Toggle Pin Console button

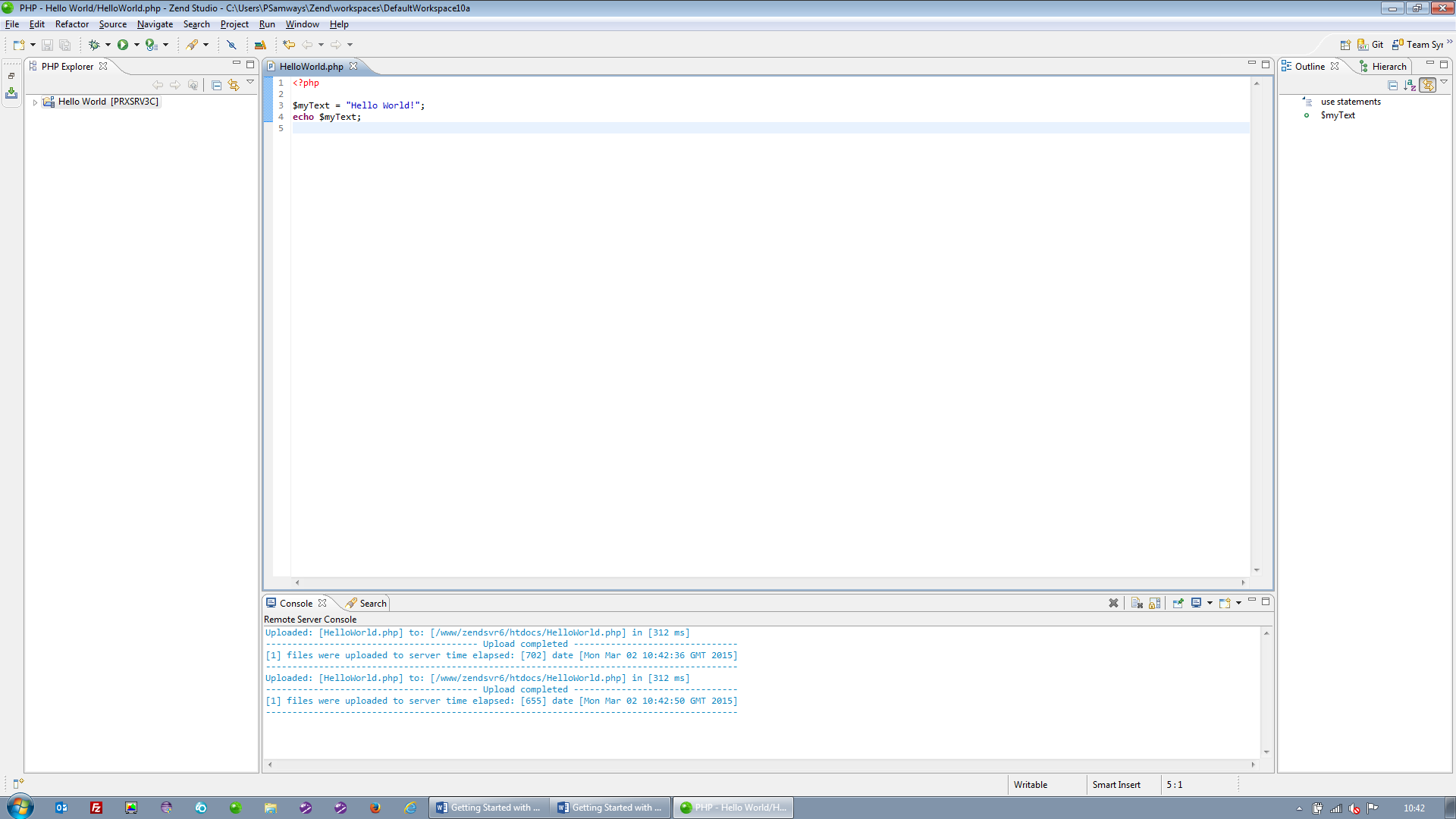(x=1178, y=603)
